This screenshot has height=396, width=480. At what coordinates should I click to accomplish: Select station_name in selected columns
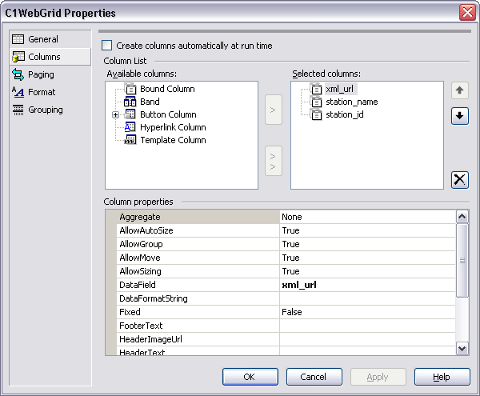[x=352, y=102]
